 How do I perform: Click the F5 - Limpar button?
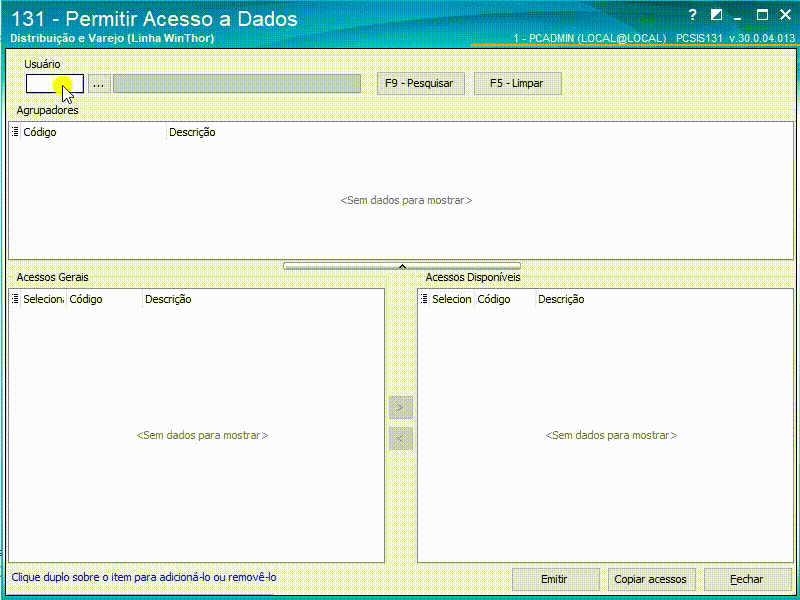click(x=517, y=84)
